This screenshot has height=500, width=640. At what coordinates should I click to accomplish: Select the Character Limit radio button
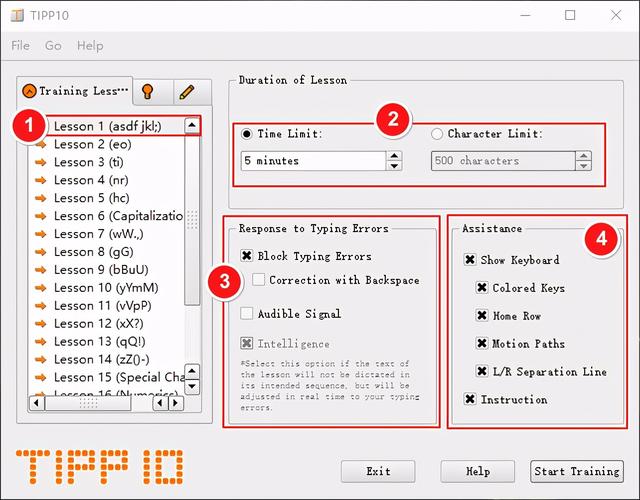click(437, 134)
